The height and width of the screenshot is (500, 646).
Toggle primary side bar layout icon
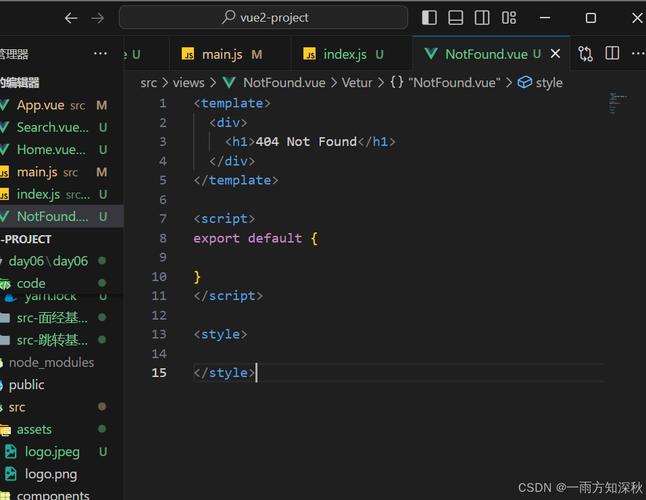coord(430,18)
